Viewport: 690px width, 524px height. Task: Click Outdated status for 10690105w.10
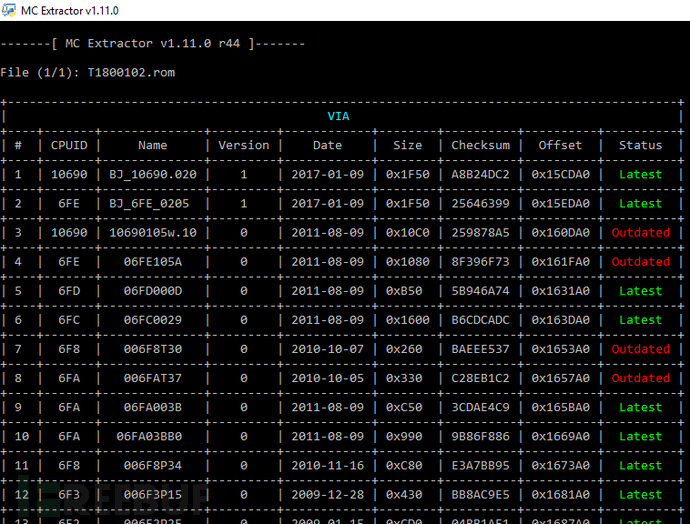pyautogui.click(x=641, y=232)
